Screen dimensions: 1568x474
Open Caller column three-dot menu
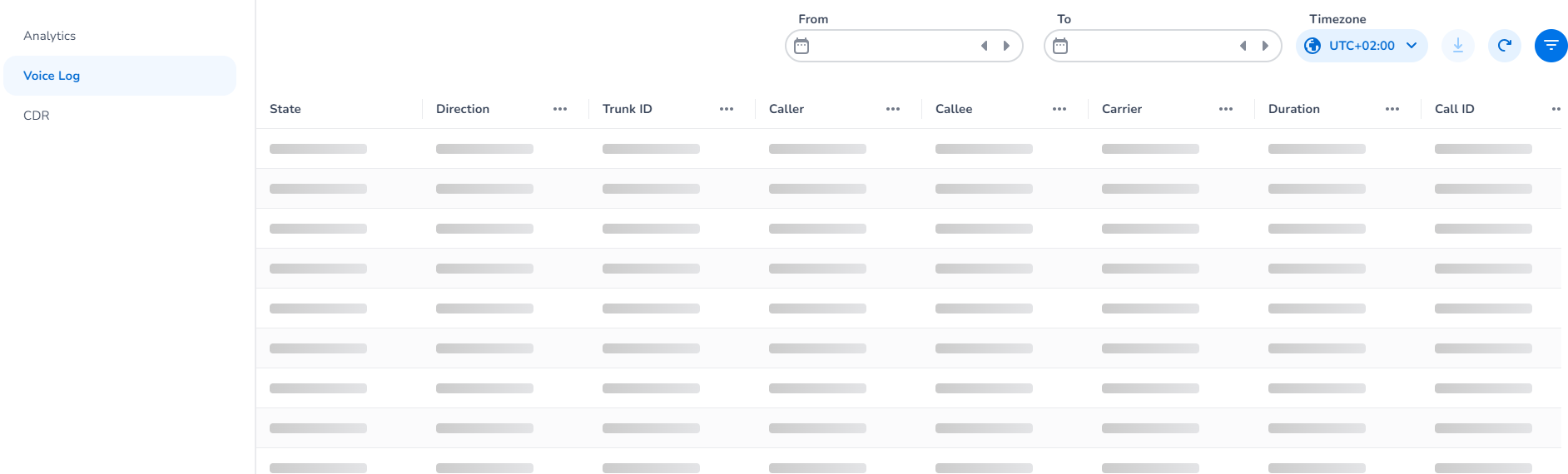893,109
